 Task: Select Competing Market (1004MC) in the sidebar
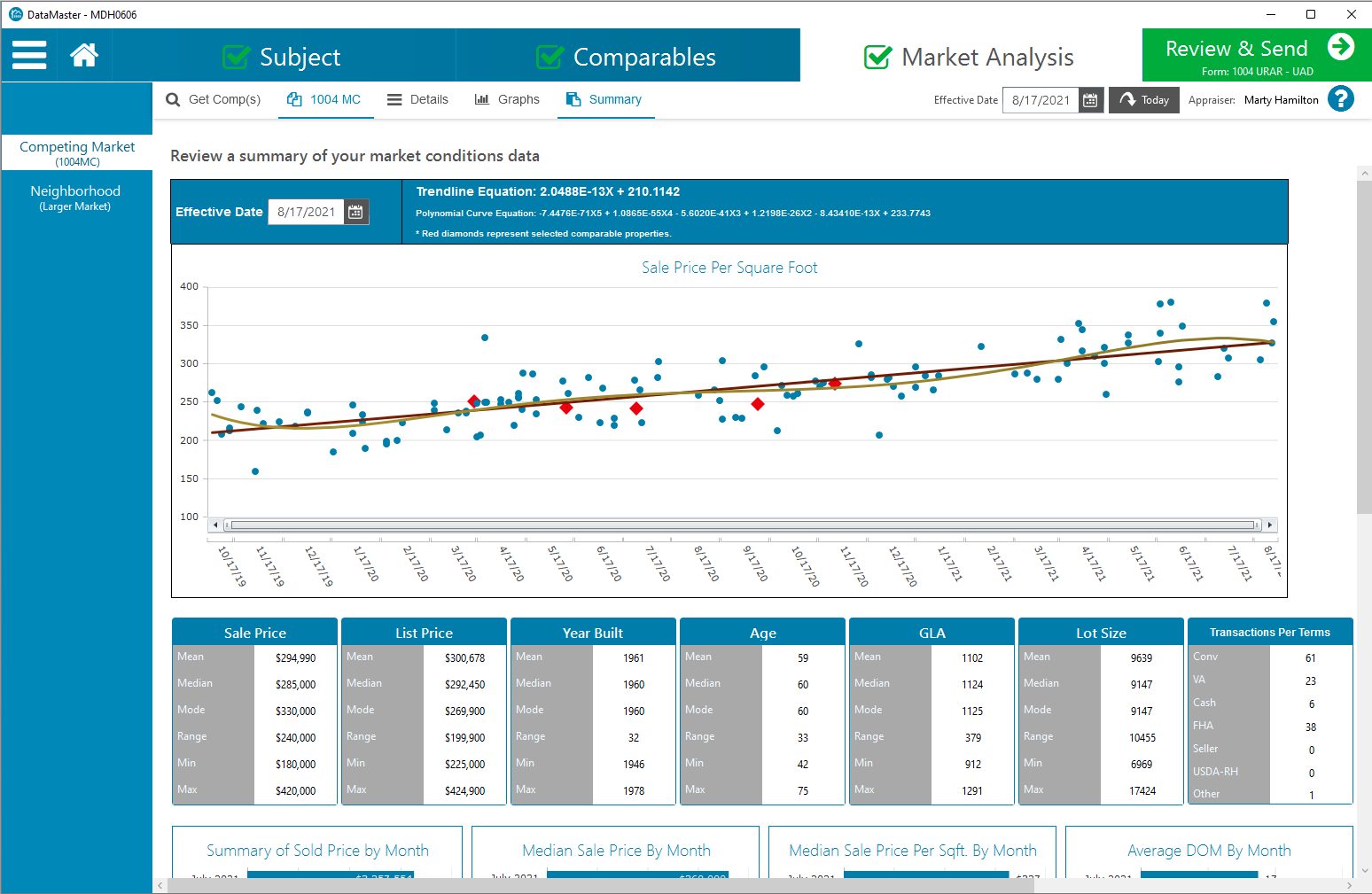tap(76, 153)
